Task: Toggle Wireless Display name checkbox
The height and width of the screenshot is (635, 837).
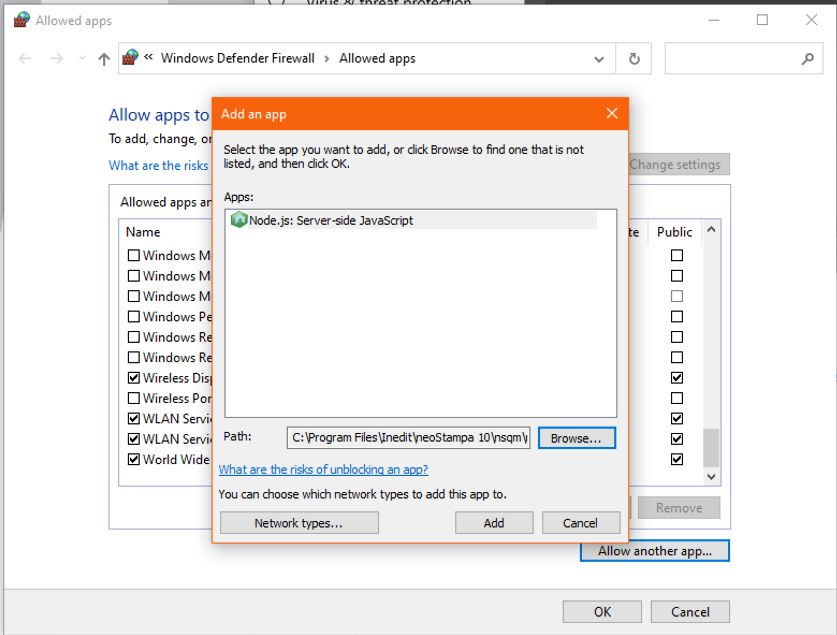Action: point(134,378)
